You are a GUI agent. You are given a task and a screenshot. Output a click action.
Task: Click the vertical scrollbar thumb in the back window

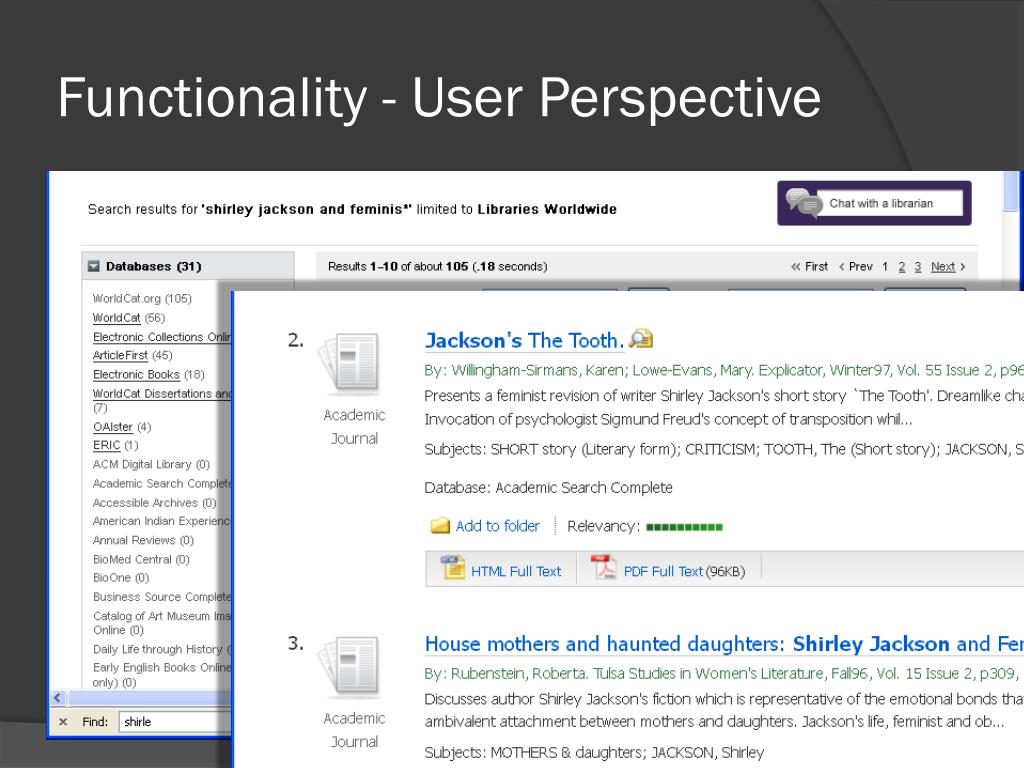click(x=1011, y=191)
